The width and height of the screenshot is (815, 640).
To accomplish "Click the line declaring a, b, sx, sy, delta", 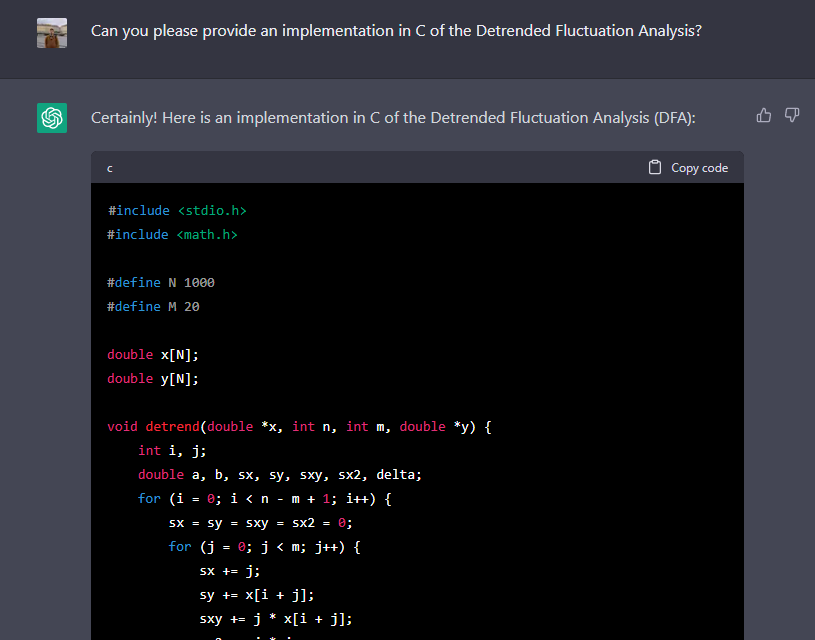I will pos(280,475).
